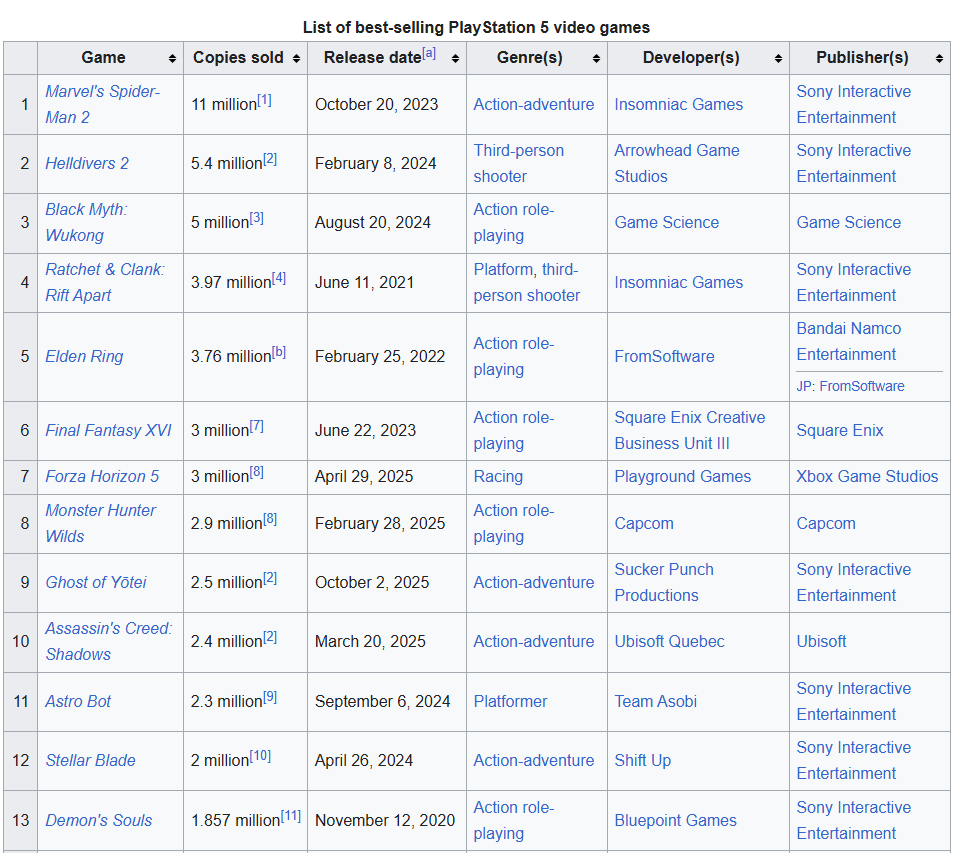The height and width of the screenshot is (853, 953).
Task: Select the October 20, 2023 release date
Action: pos(376,105)
